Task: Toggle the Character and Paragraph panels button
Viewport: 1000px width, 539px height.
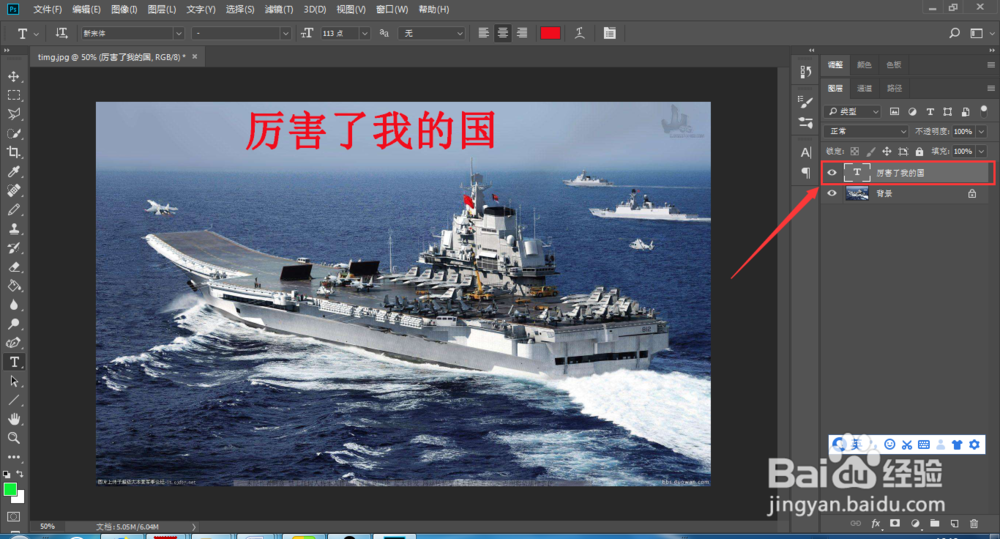Action: click(610, 33)
